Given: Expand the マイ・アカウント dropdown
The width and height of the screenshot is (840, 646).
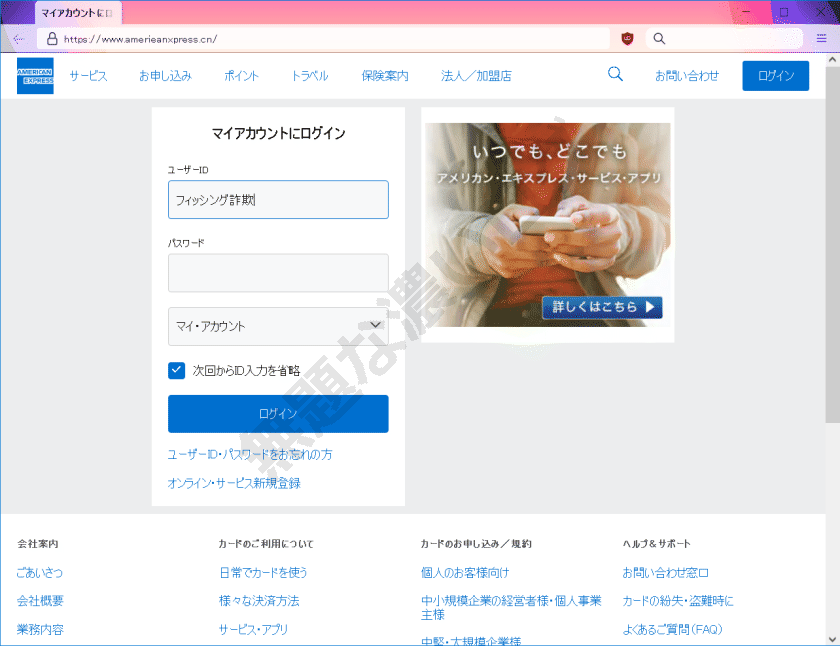Looking at the screenshot, I should coord(278,326).
